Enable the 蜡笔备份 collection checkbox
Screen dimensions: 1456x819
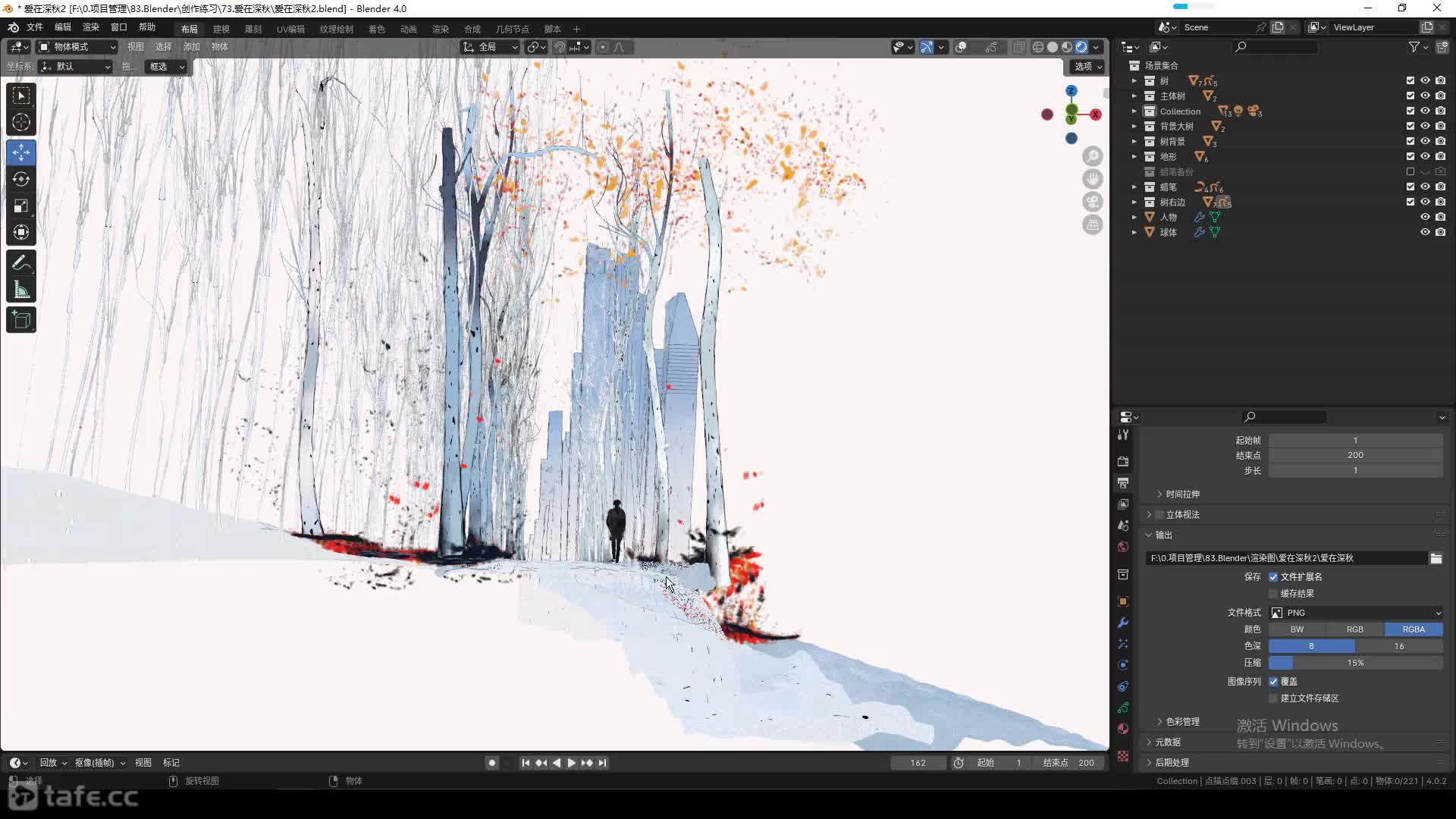(x=1410, y=171)
